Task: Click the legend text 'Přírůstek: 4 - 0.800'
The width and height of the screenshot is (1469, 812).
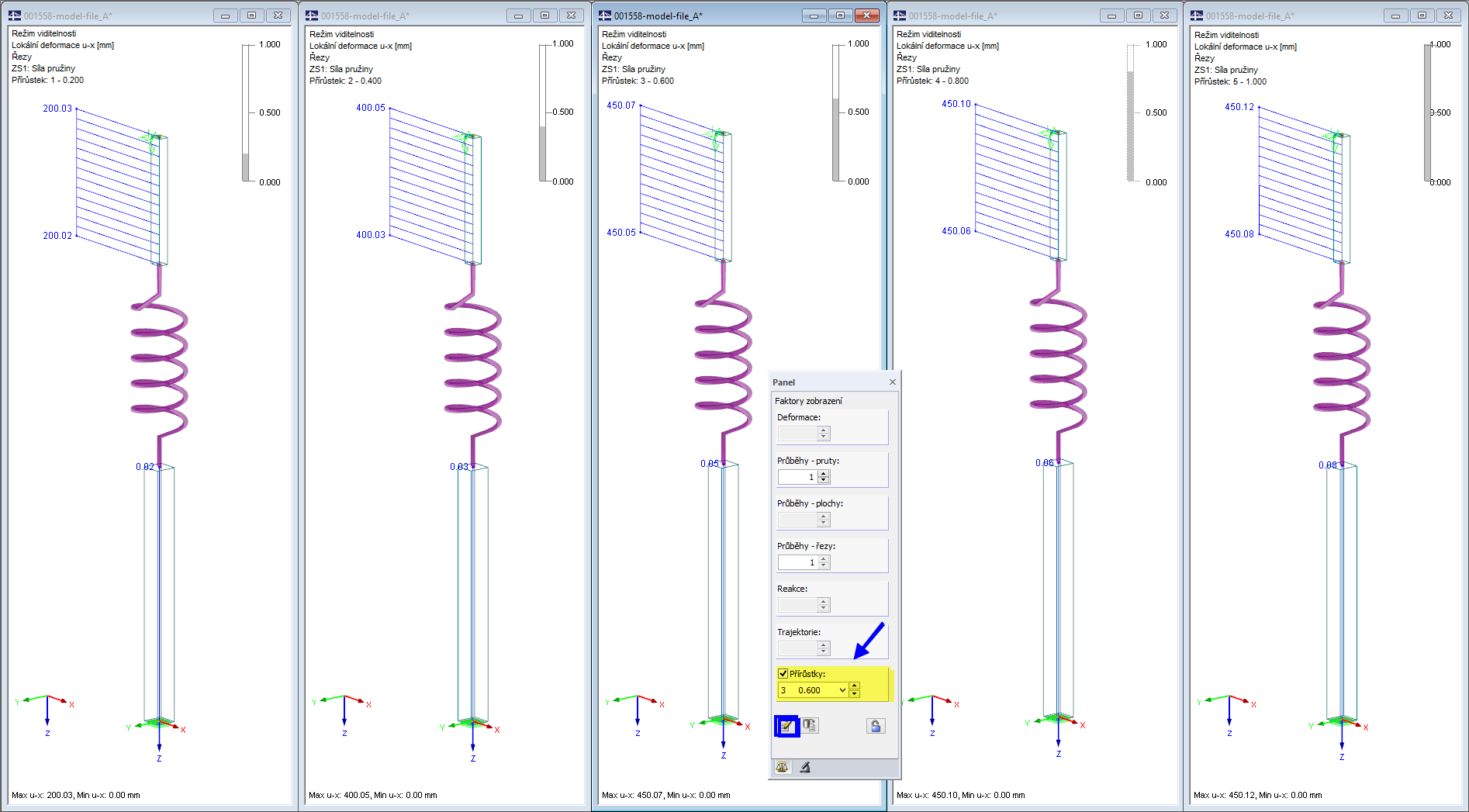Action: [932, 81]
